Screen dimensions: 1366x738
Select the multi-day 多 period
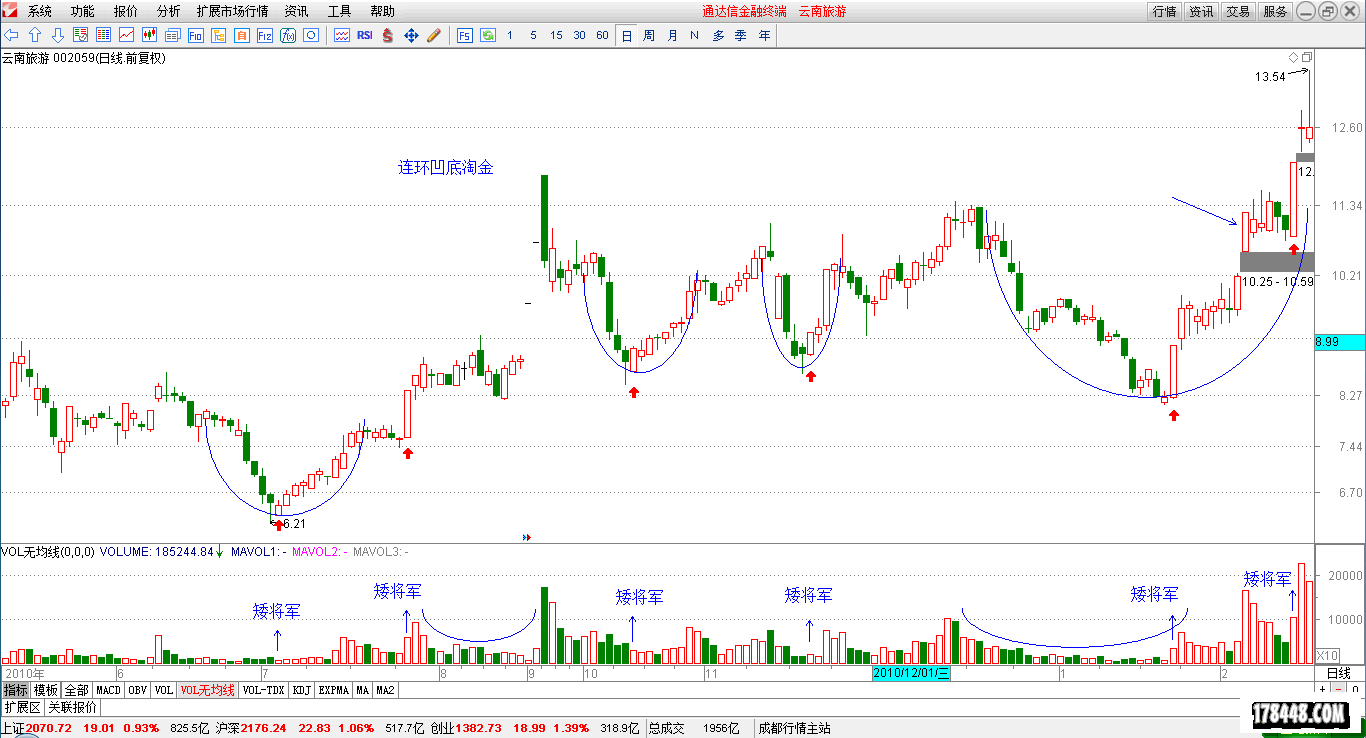(718, 35)
